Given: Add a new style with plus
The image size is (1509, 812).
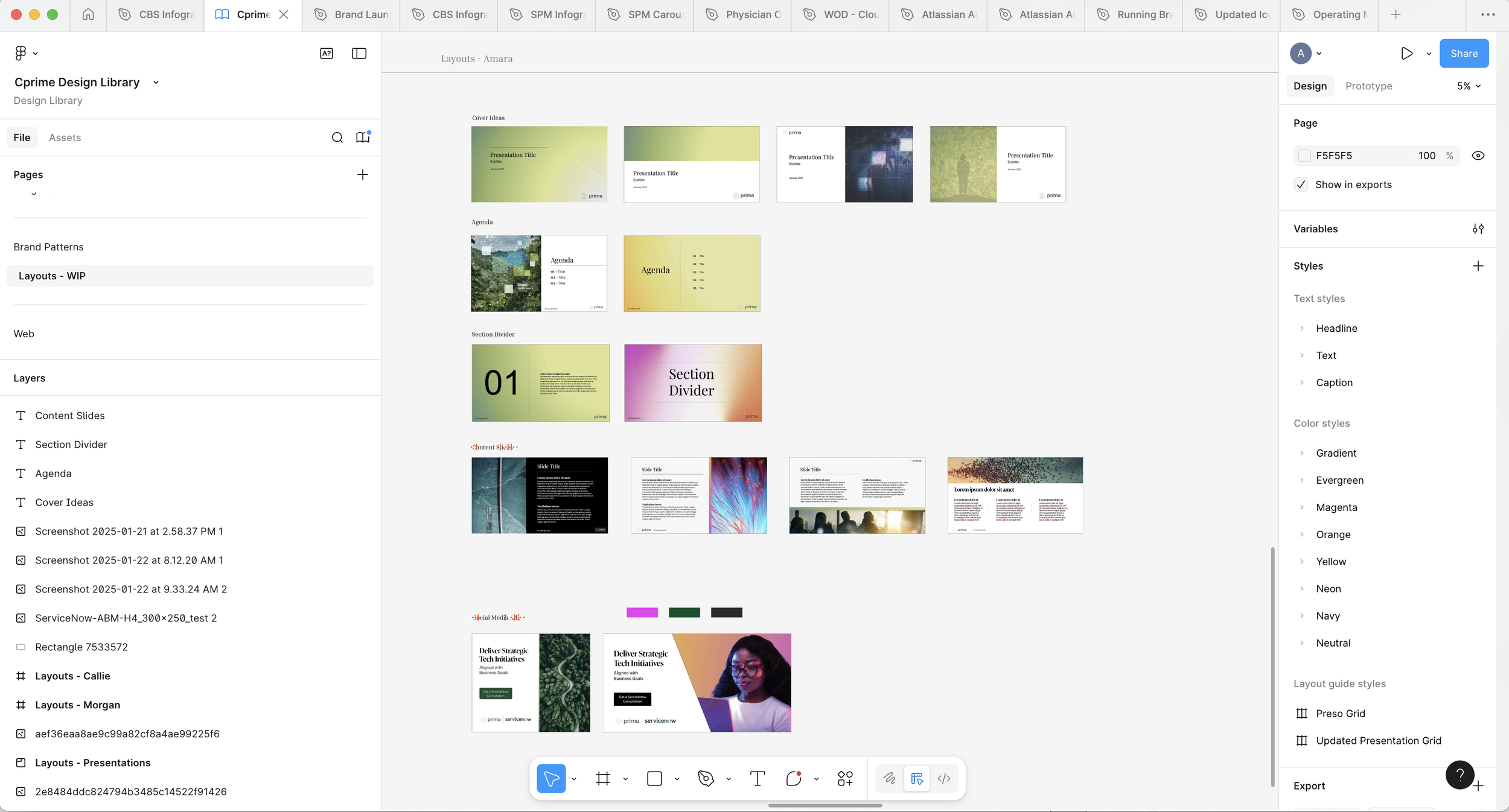Looking at the screenshot, I should pos(1478,266).
